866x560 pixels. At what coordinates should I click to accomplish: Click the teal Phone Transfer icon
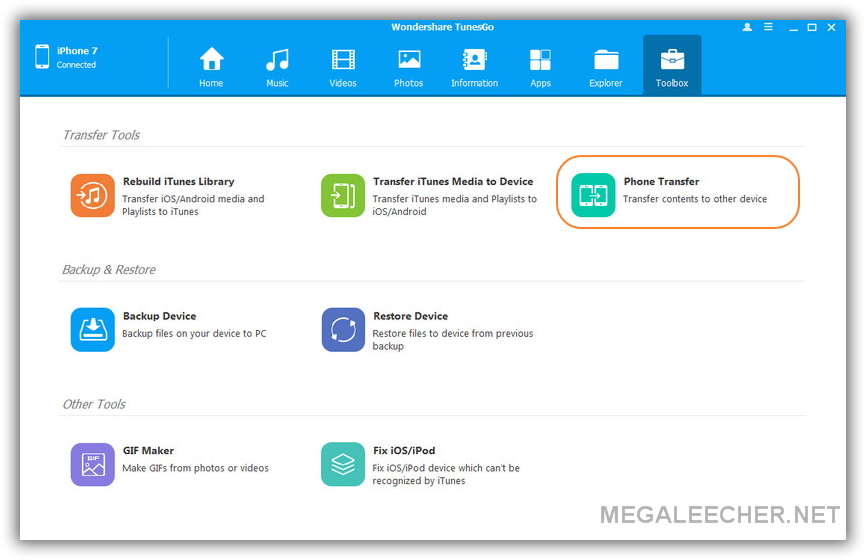coord(593,195)
